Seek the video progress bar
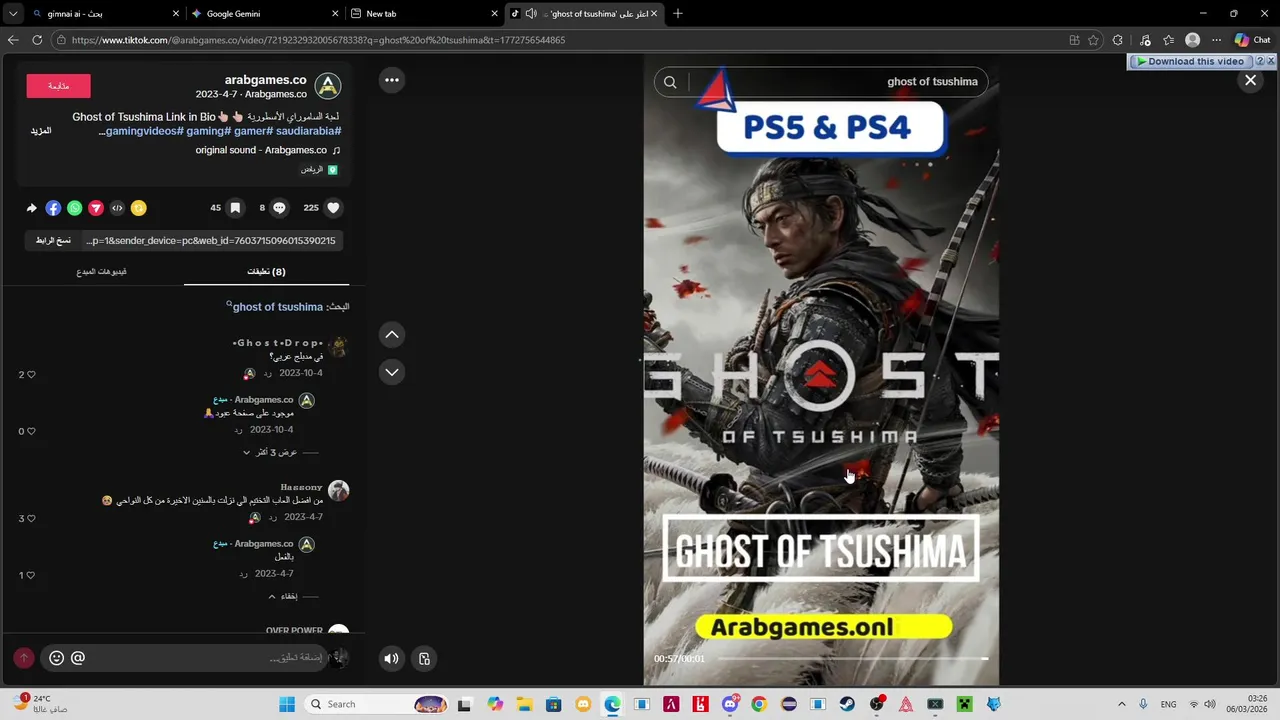 coord(853,659)
